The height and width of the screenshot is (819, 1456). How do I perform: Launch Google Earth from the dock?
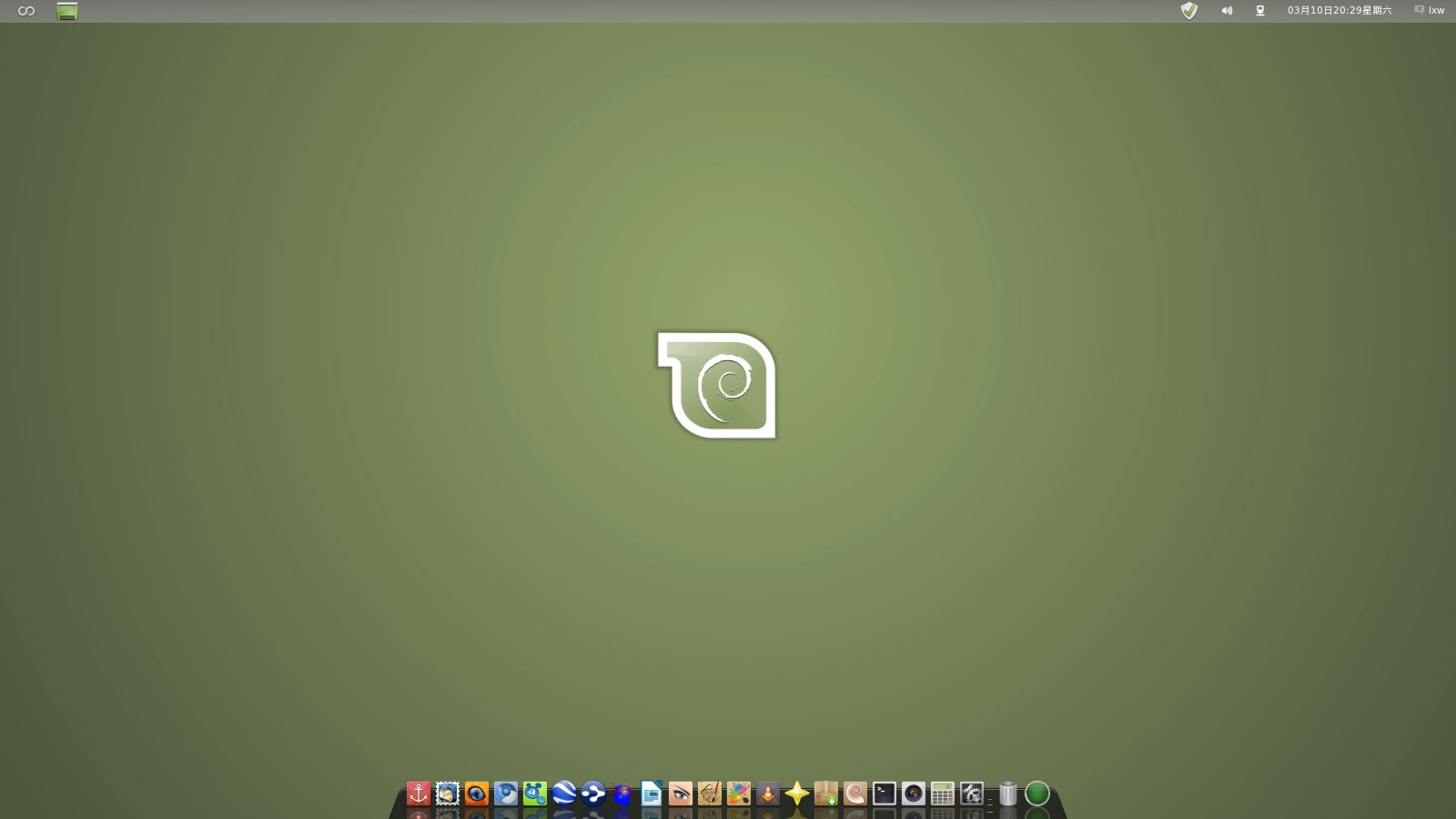point(564,794)
